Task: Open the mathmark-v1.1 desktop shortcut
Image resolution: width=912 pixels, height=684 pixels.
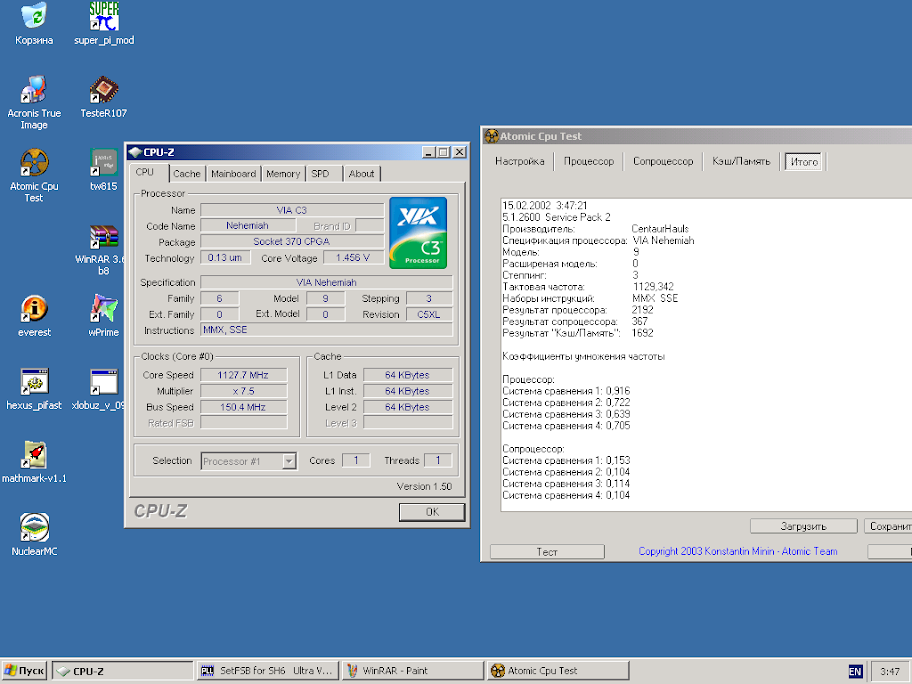Action: pyautogui.click(x=34, y=456)
